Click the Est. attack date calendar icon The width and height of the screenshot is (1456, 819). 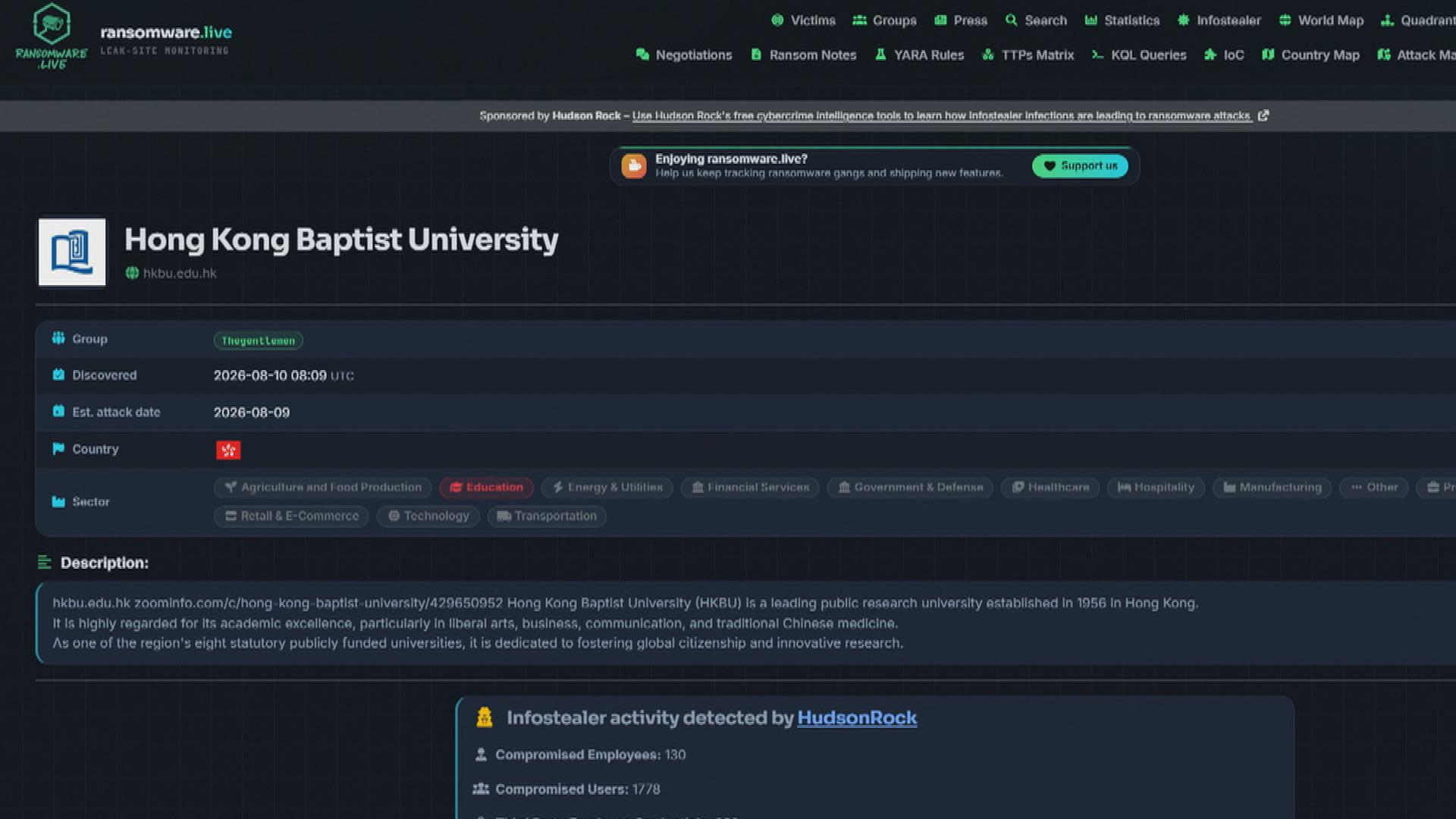pos(58,411)
